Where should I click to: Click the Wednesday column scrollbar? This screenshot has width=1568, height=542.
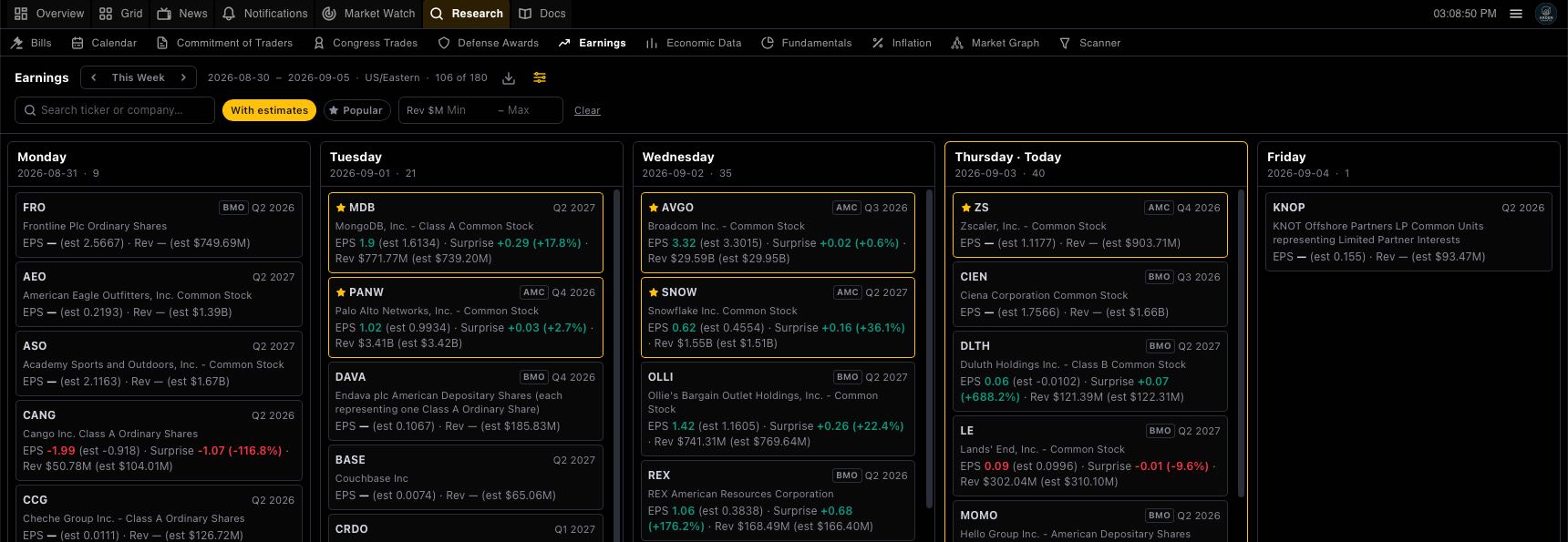click(929, 348)
